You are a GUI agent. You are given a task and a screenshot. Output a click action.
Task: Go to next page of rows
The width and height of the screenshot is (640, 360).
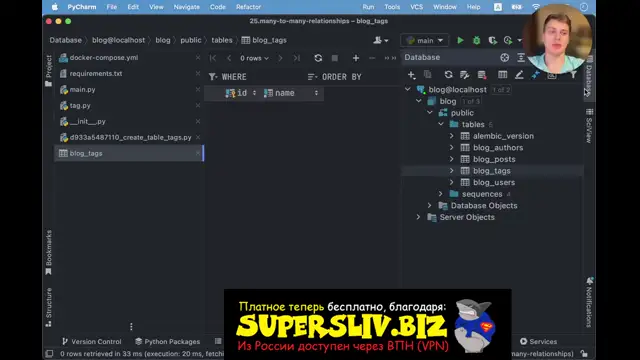click(280, 58)
